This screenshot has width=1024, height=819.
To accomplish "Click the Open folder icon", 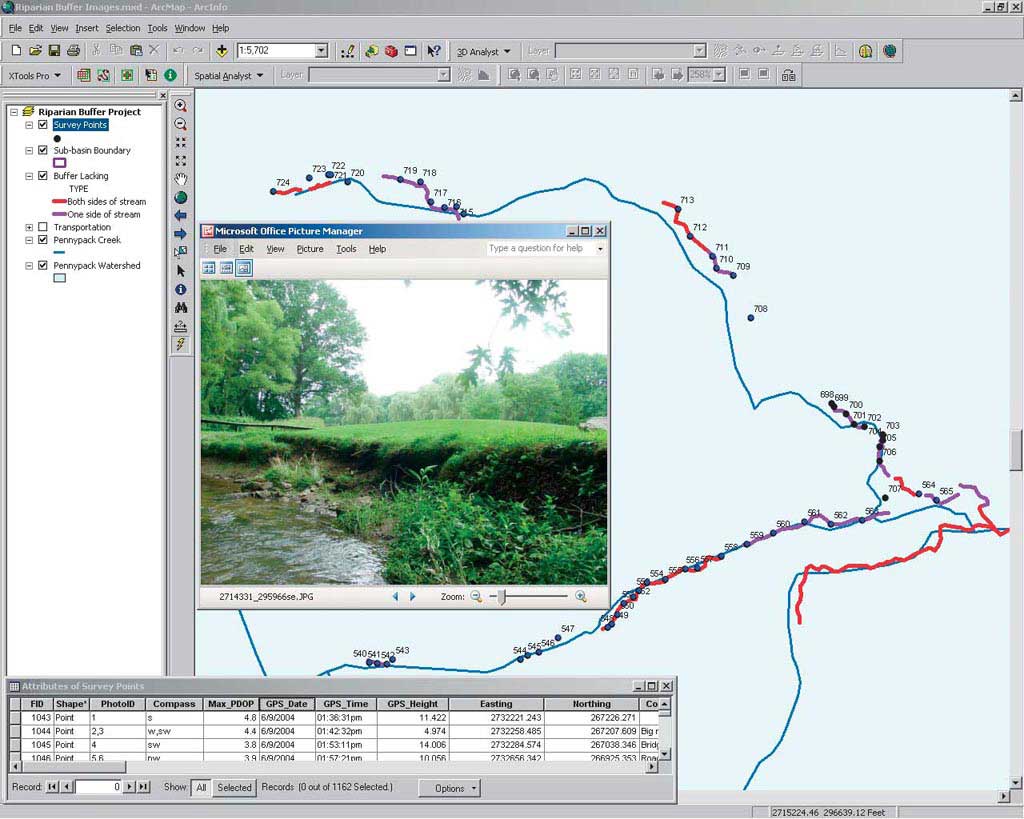I will (35, 50).
